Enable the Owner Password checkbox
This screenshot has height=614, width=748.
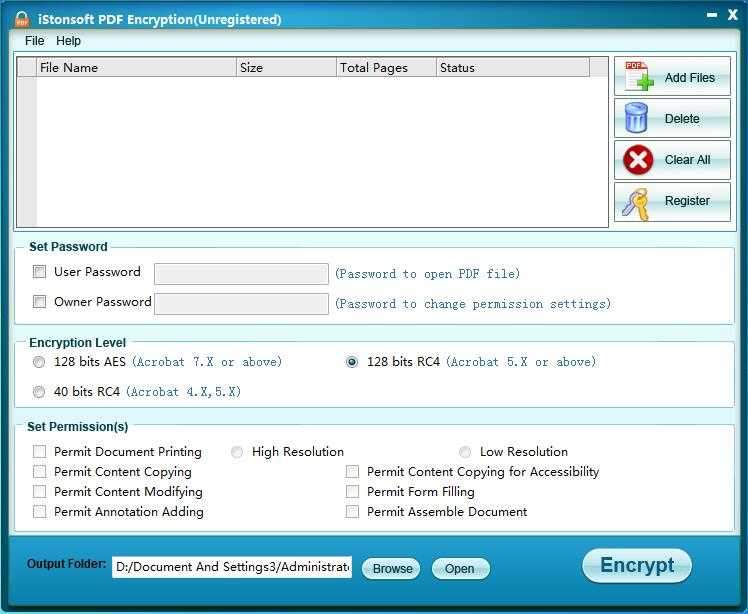point(39,302)
